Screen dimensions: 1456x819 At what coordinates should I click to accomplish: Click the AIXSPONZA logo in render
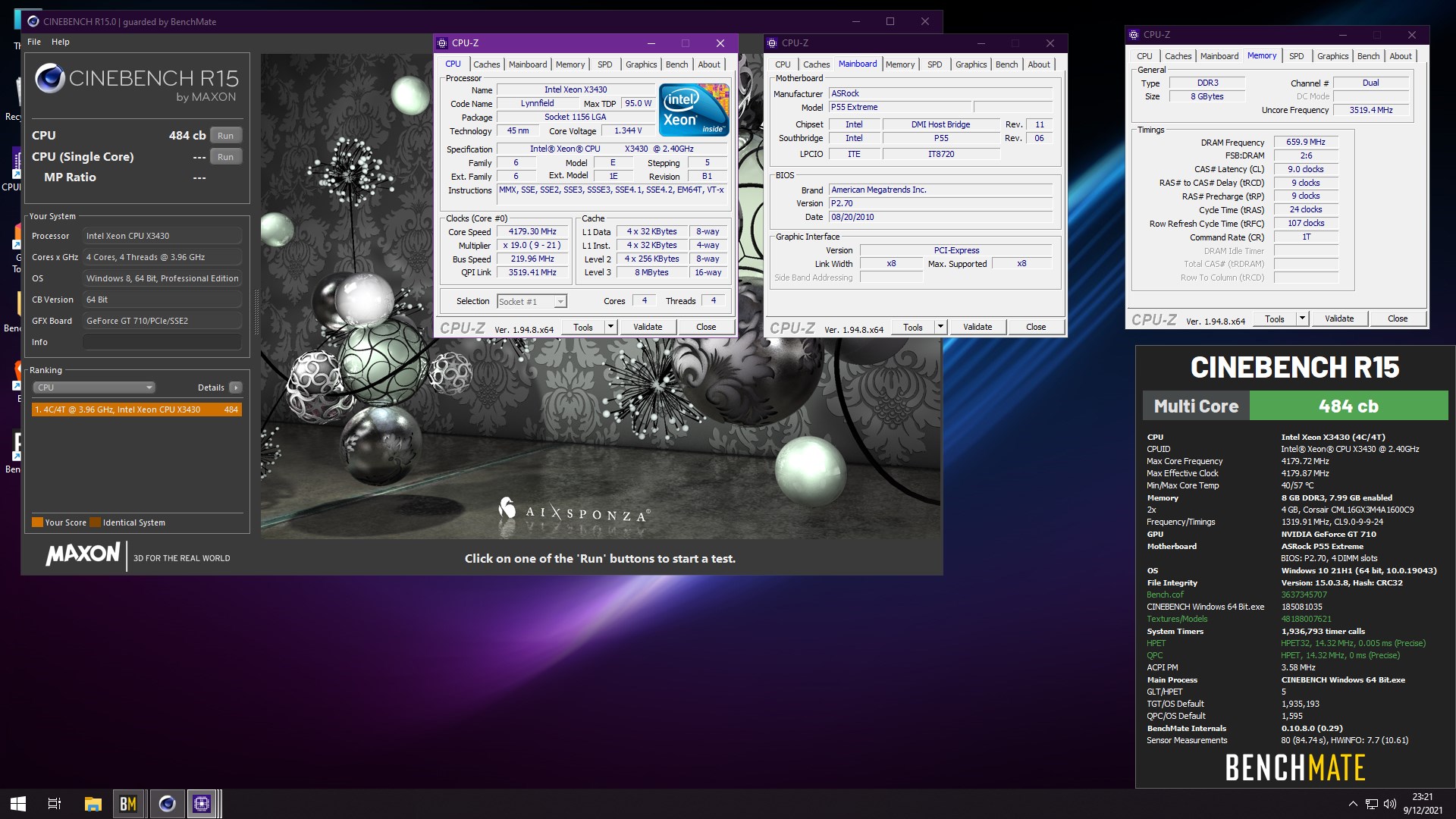[574, 510]
